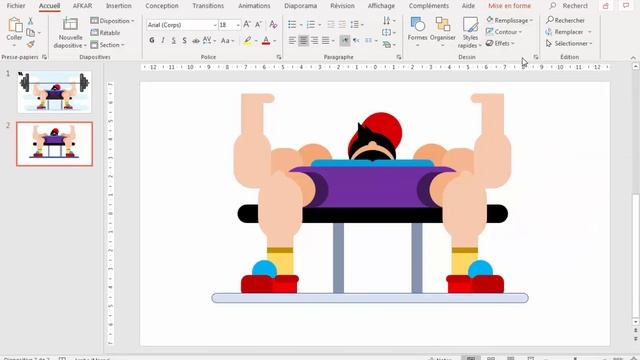The height and width of the screenshot is (360, 640).
Task: Decrease font size with the small A
Action: (x=258, y=24)
